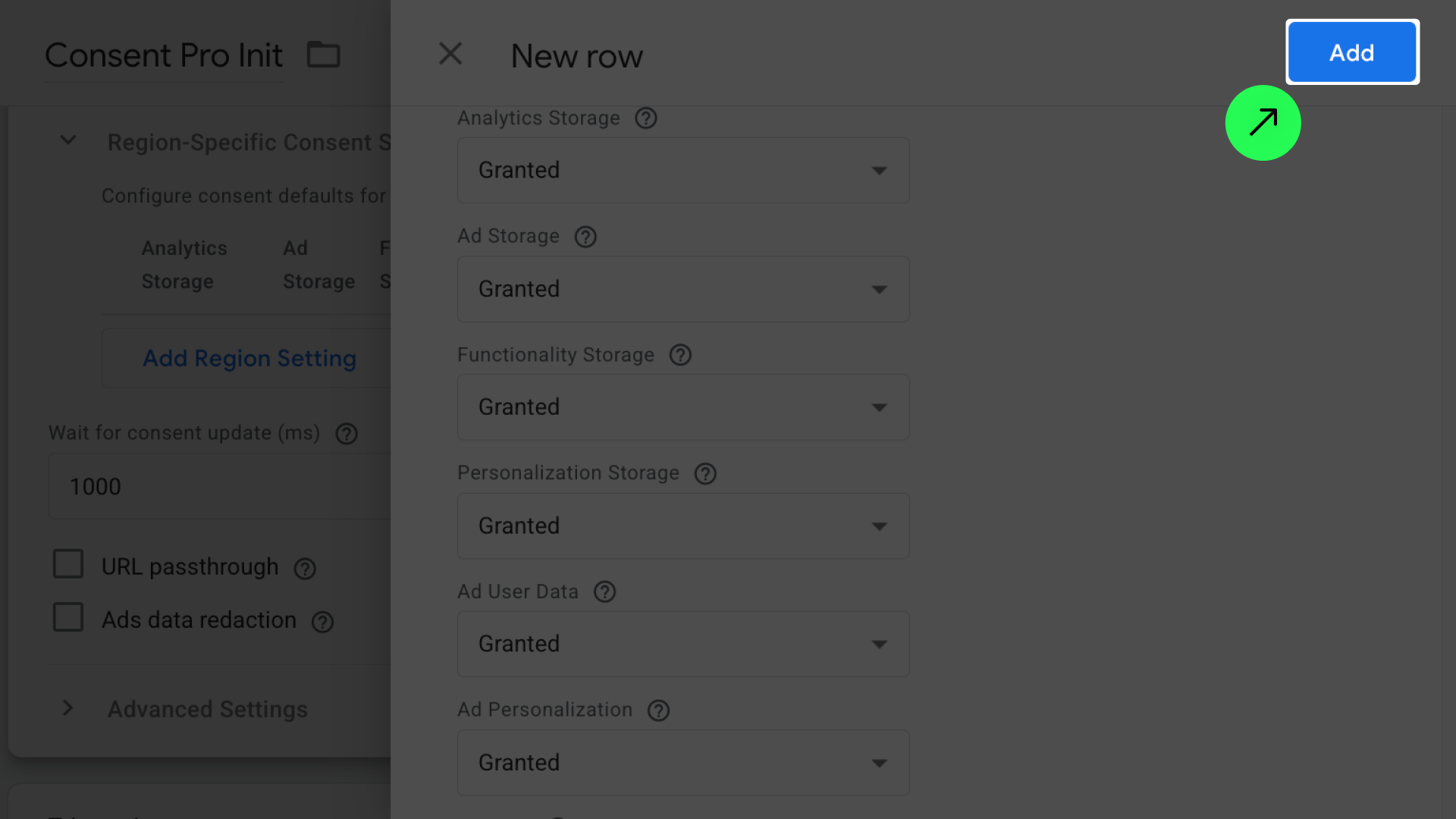Image resolution: width=1456 pixels, height=819 pixels.
Task: Close the New row panel
Action: [x=450, y=54]
